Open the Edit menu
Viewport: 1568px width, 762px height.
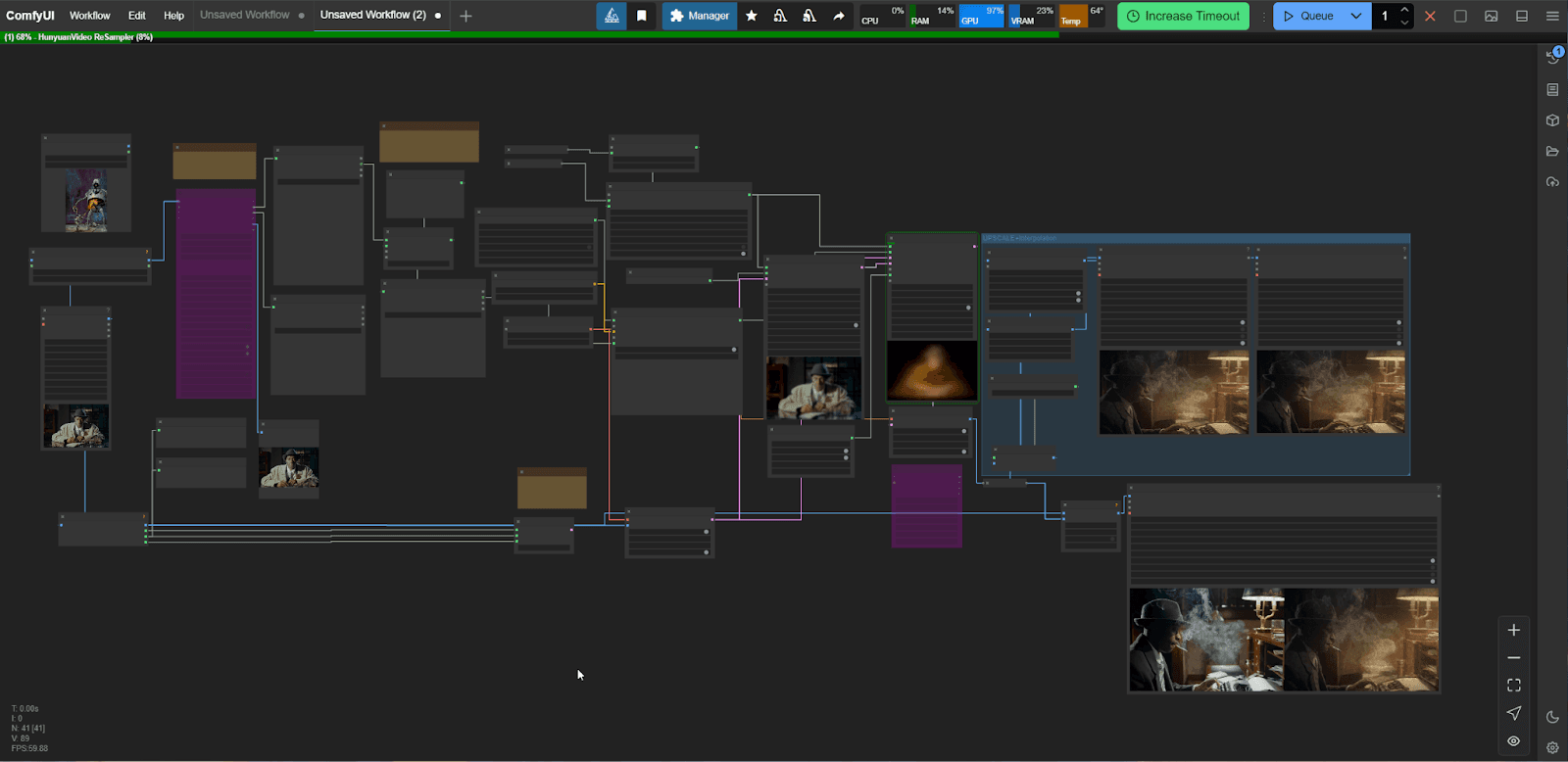137,16
